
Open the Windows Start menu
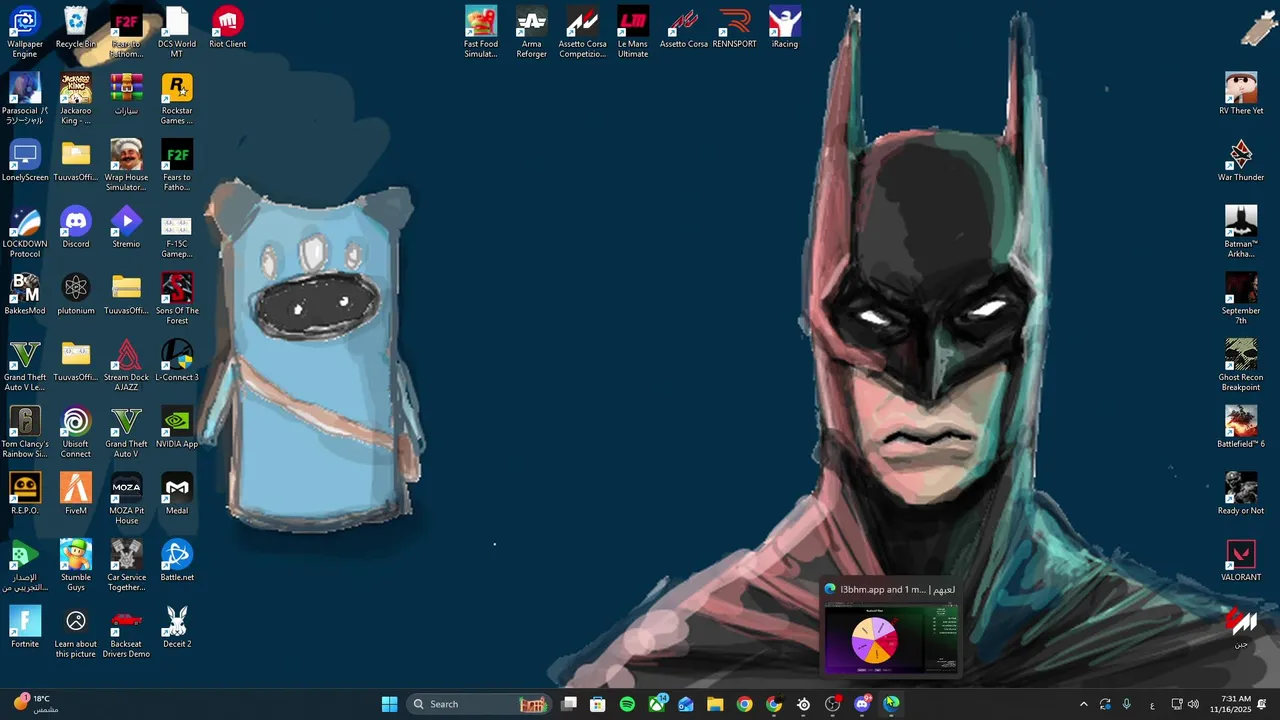[389, 704]
